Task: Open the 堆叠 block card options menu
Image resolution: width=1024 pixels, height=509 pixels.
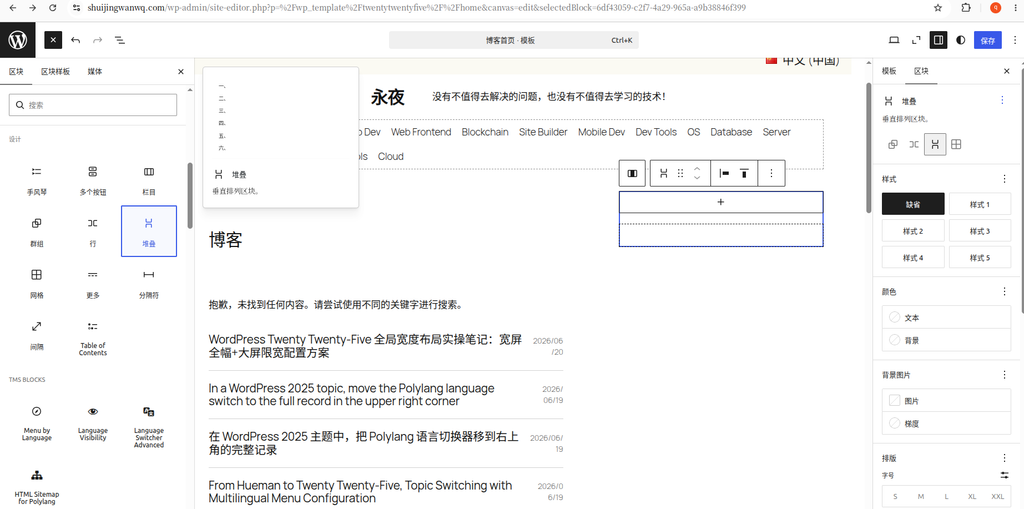Action: coord(1002,100)
